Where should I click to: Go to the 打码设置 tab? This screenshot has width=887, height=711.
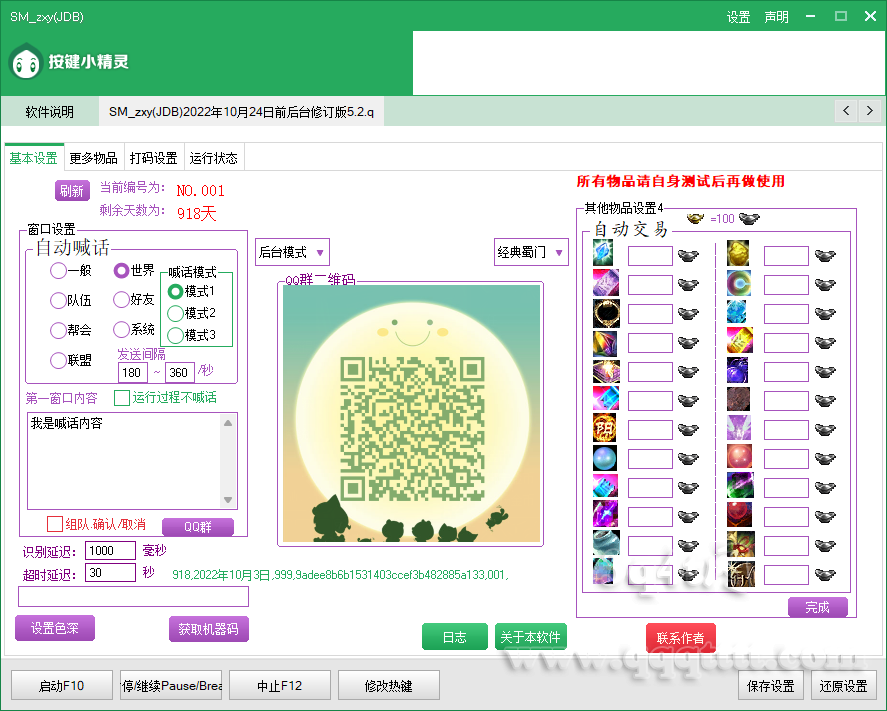point(153,158)
